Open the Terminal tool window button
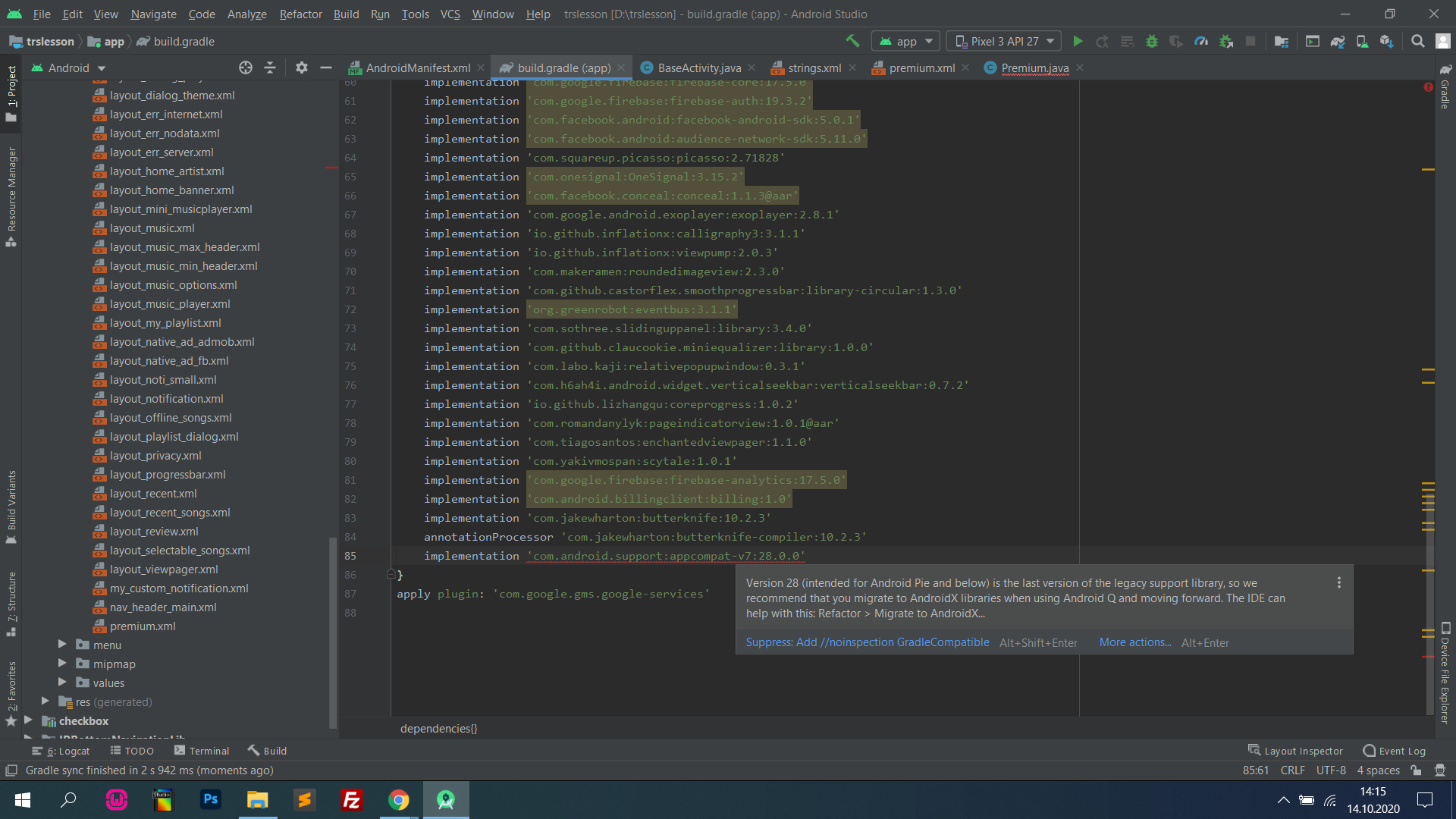The height and width of the screenshot is (819, 1456). (x=201, y=751)
